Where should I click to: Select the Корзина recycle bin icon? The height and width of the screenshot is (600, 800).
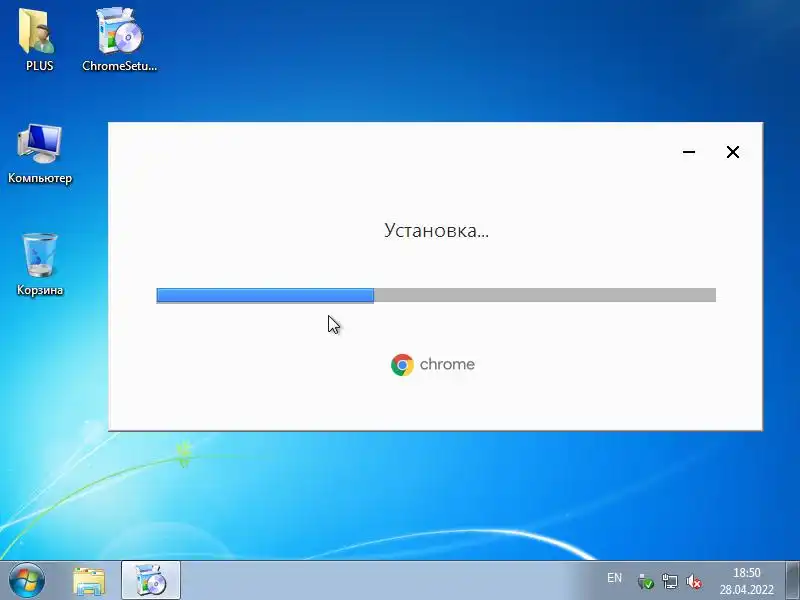(40, 264)
